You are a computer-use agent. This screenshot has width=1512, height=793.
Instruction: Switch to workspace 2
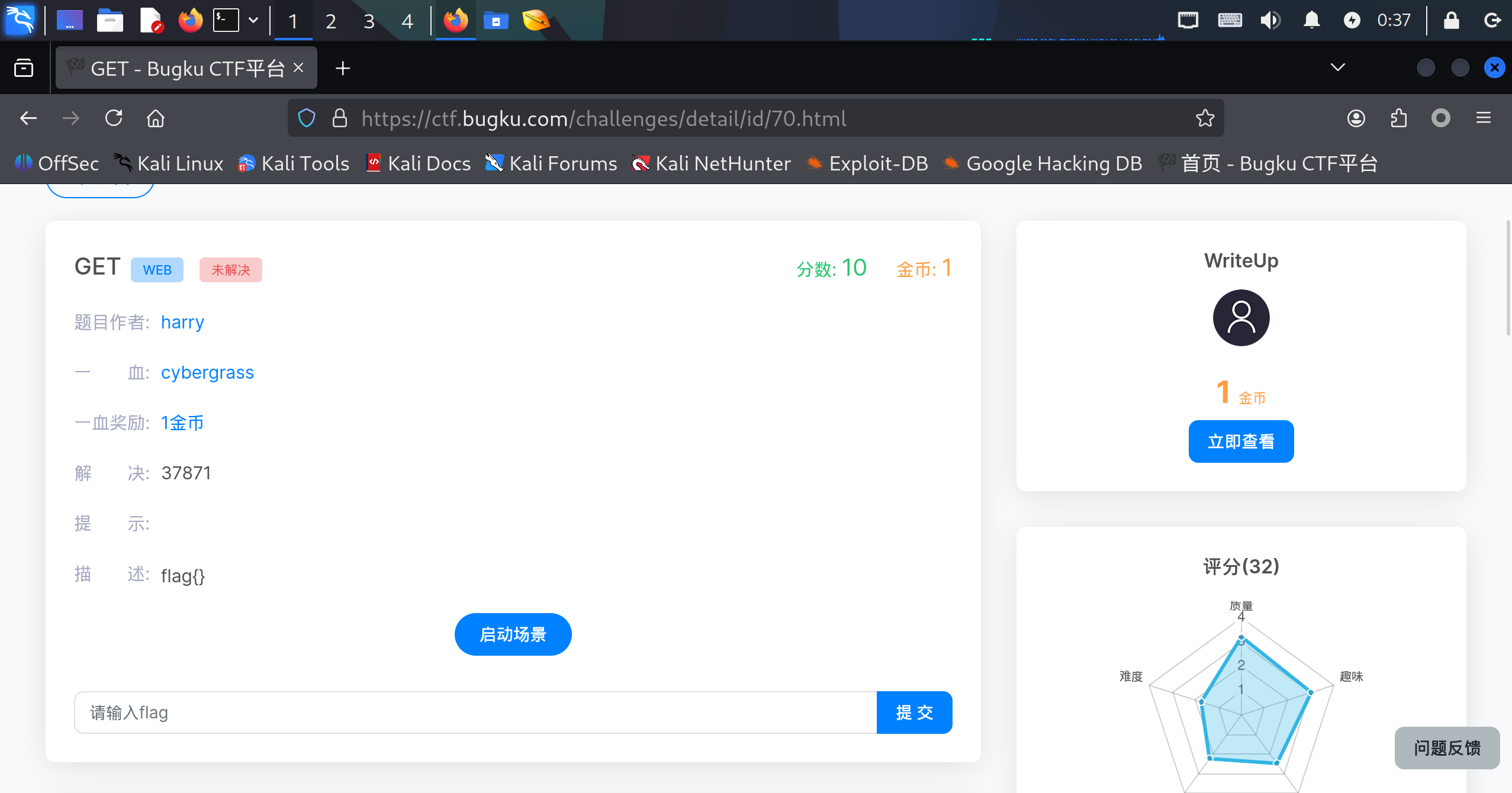(331, 21)
